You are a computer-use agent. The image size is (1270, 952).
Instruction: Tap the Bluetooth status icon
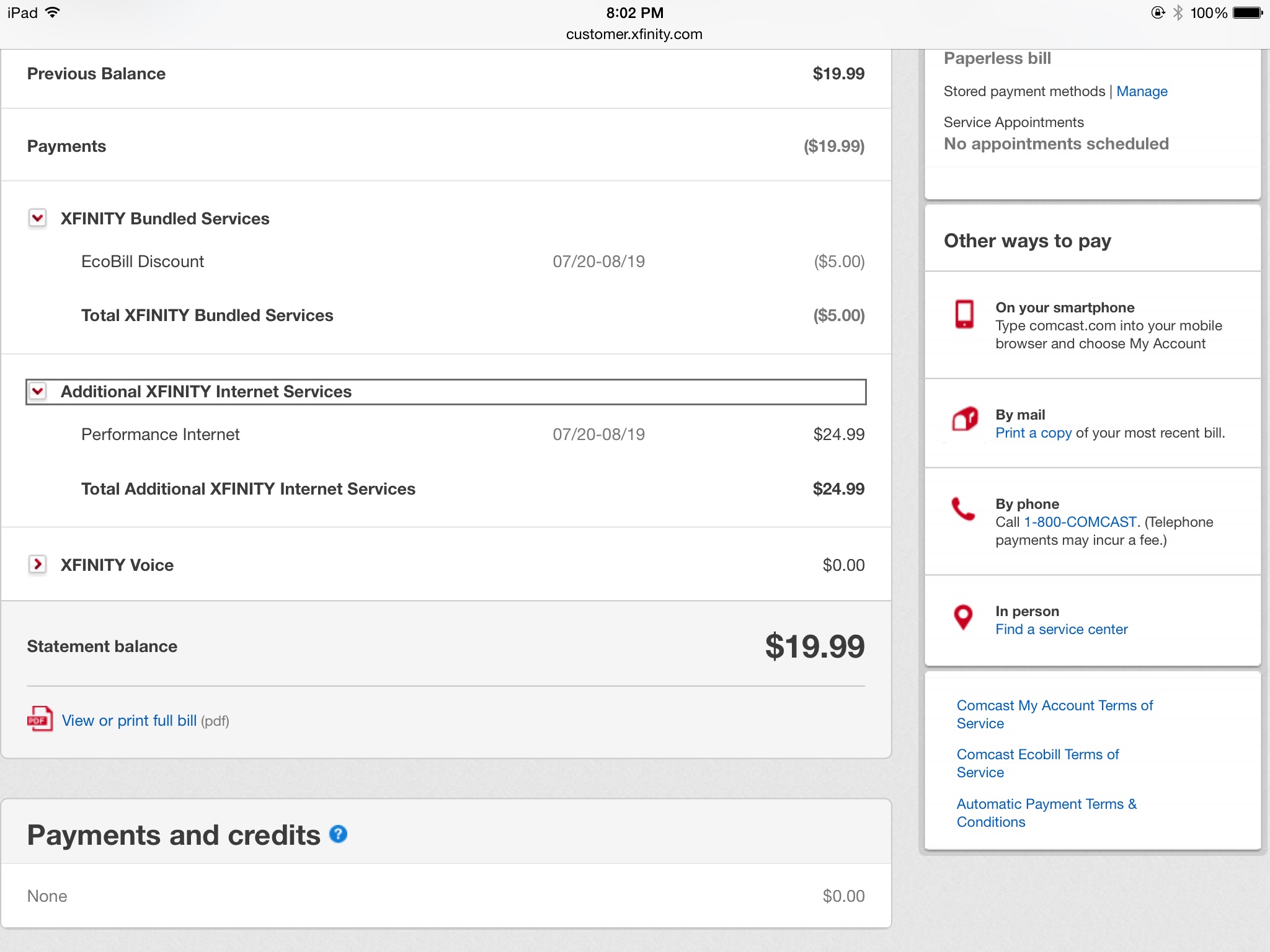point(1178,12)
